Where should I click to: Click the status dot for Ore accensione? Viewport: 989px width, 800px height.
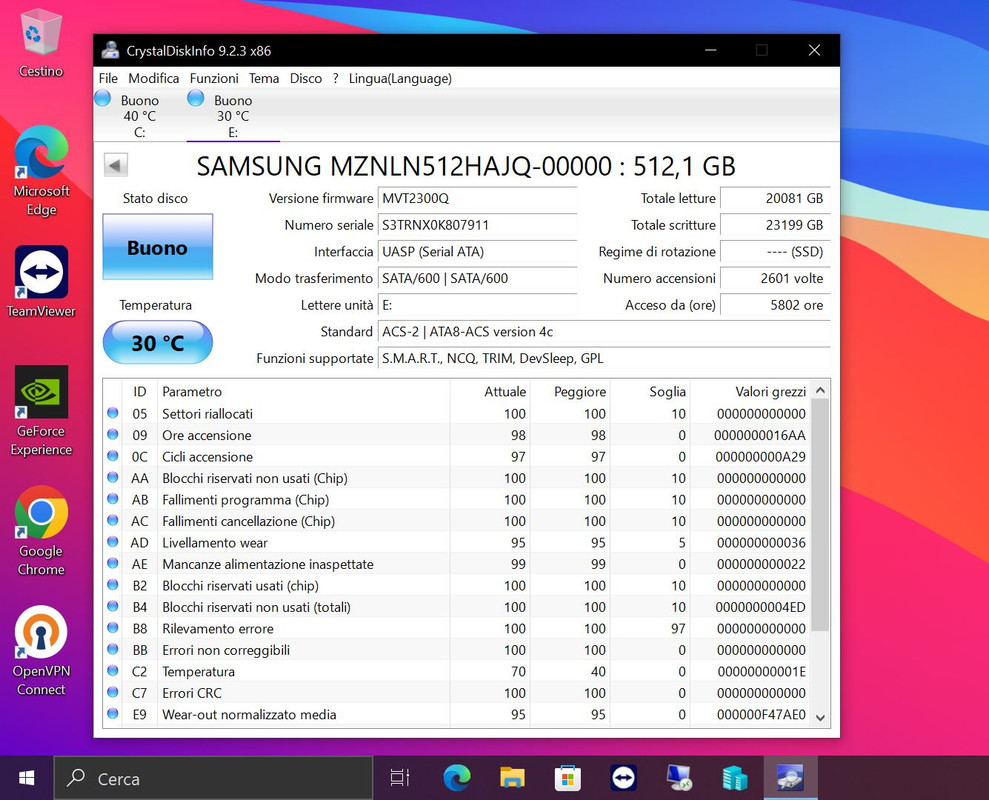pyautogui.click(x=113, y=435)
